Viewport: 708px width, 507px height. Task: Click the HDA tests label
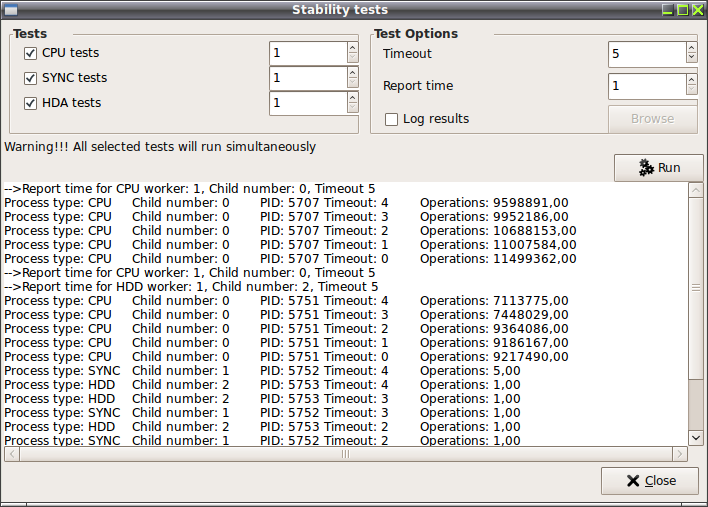click(71, 103)
